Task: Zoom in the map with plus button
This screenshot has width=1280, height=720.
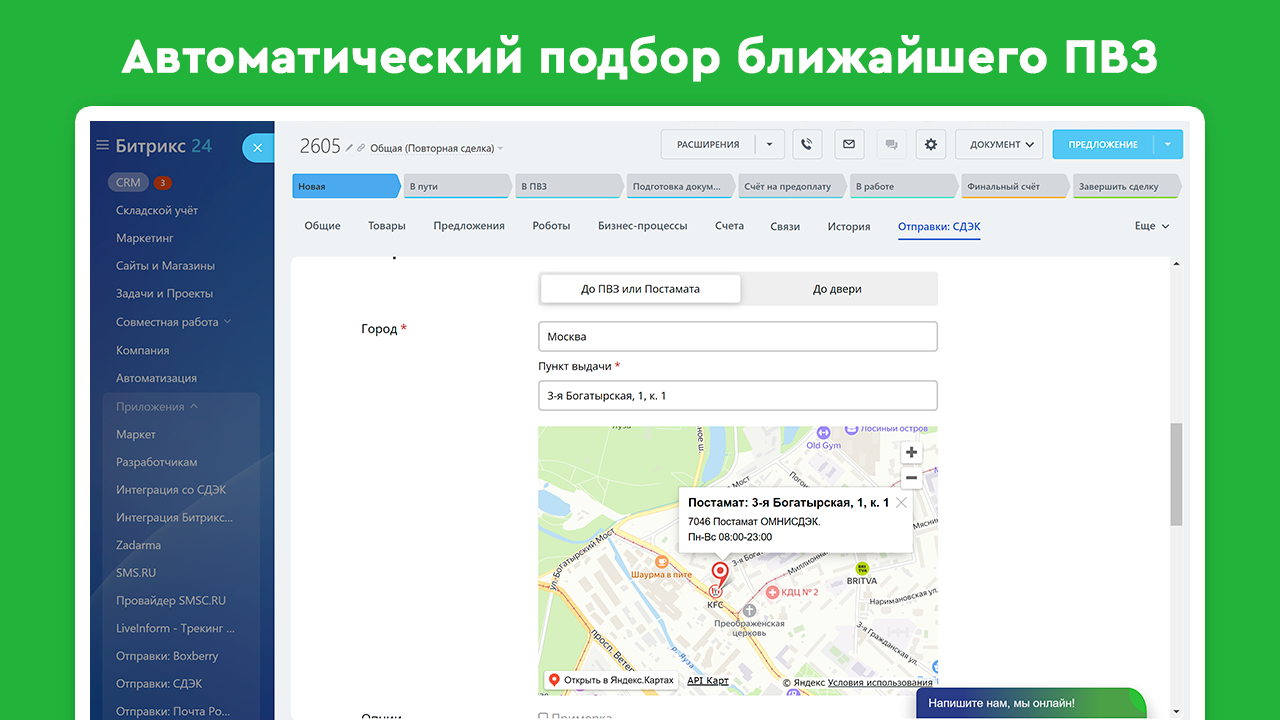Action: click(x=911, y=453)
